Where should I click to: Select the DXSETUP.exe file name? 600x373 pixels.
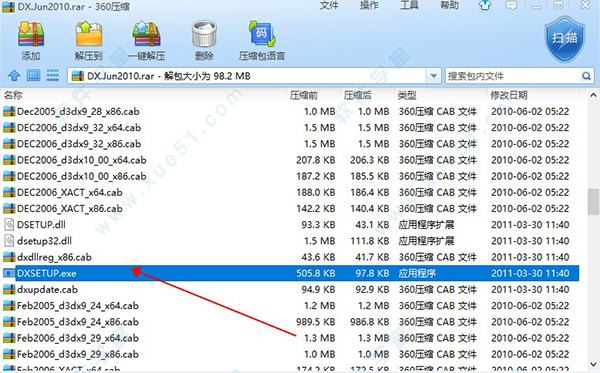(47, 273)
